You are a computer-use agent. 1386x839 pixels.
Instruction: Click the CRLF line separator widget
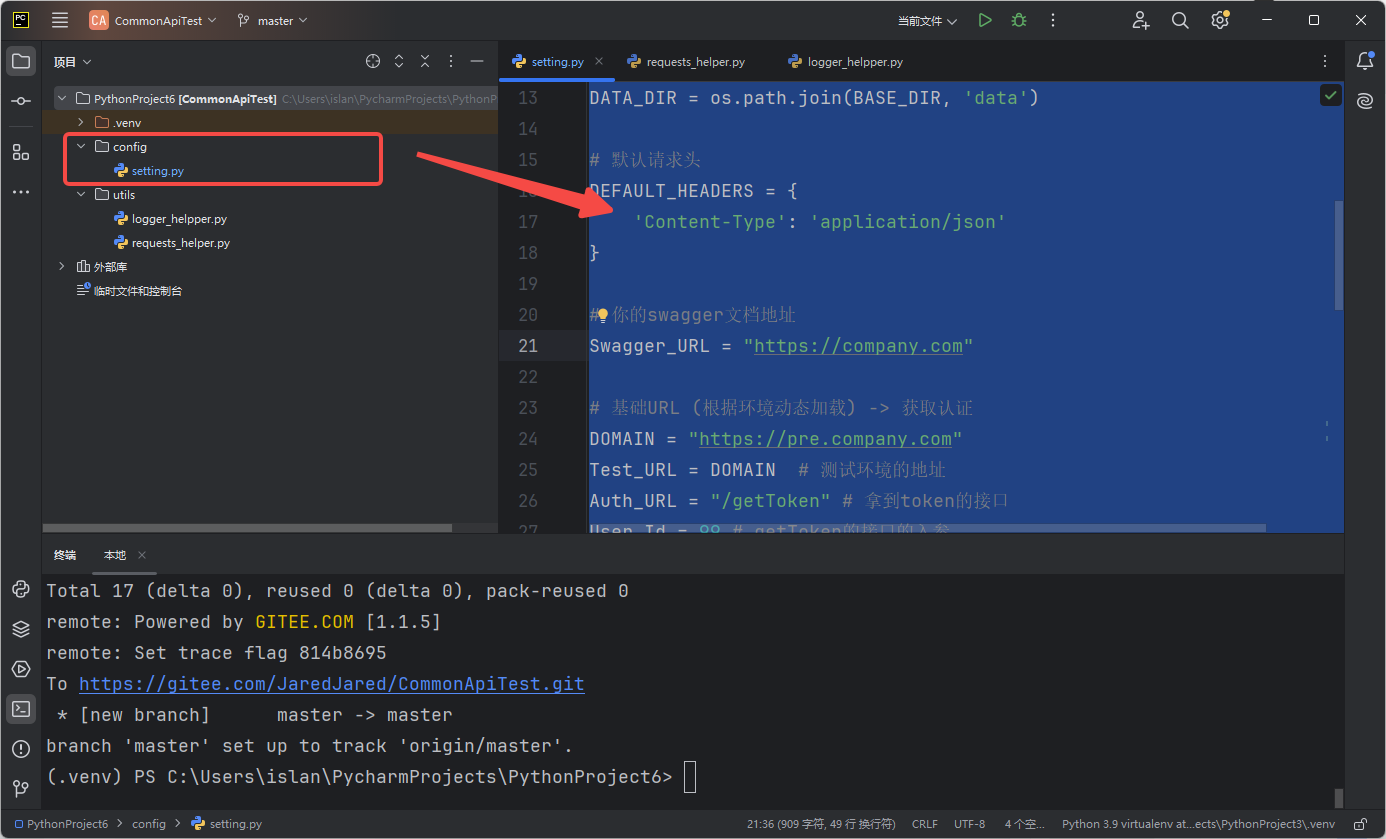coord(925,824)
